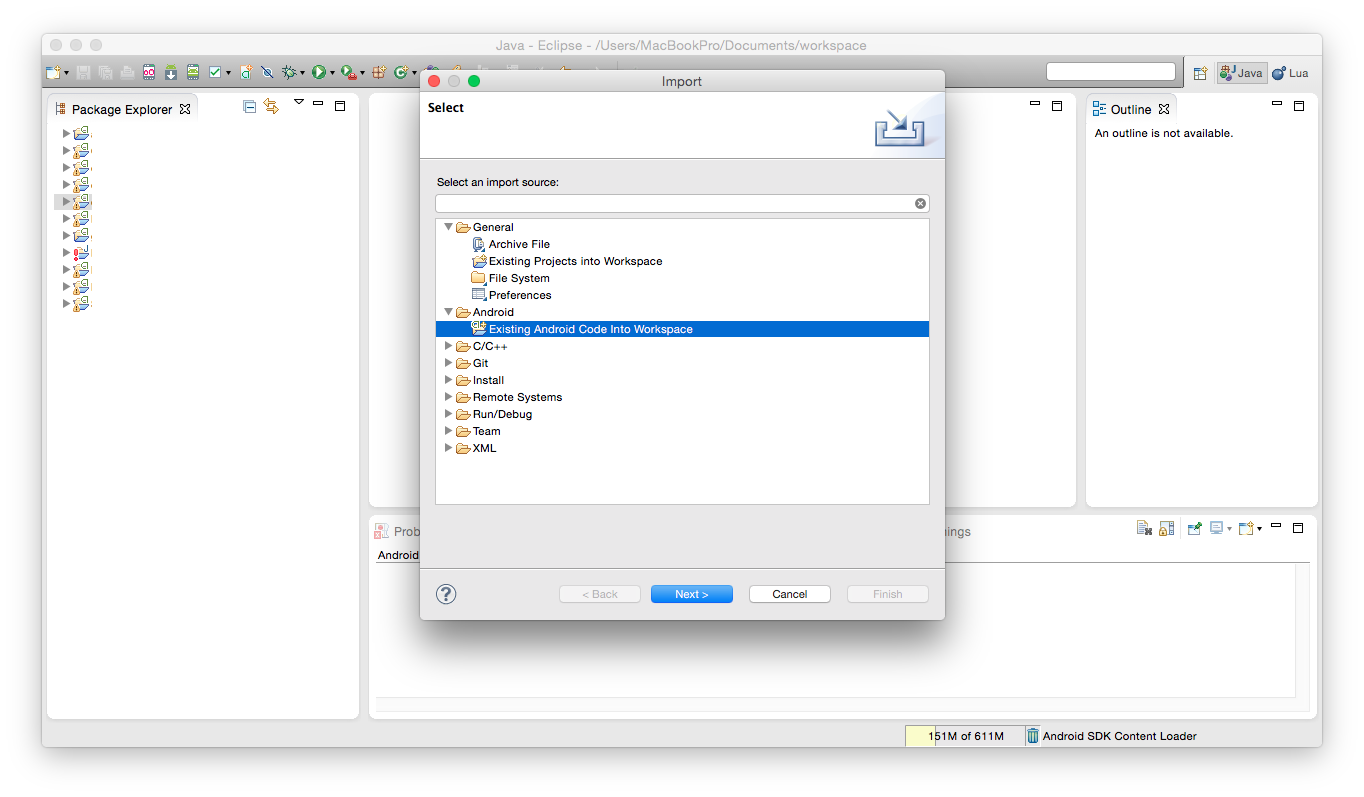Open the Lint checkmark dropdown arrow
Image resolution: width=1364 pixels, height=797 pixels.
coord(228,73)
